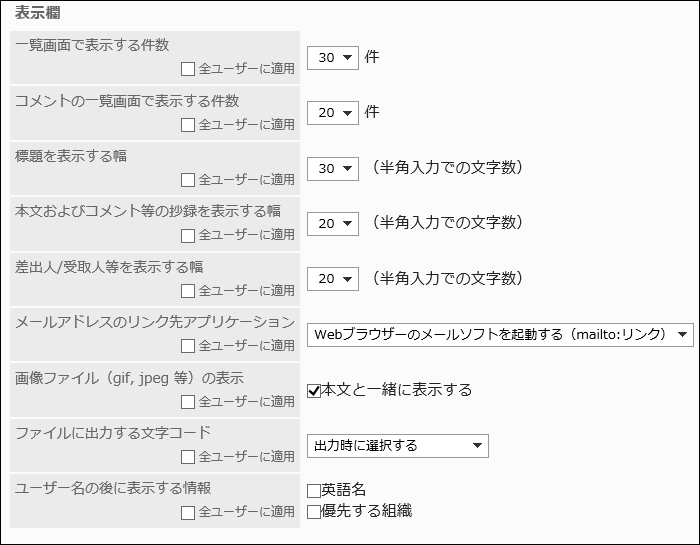The height and width of the screenshot is (545, 700).
Task: Check 全ユーザーに適用 under メールアドレスのリンク先アプリケーション
Action: point(188,346)
